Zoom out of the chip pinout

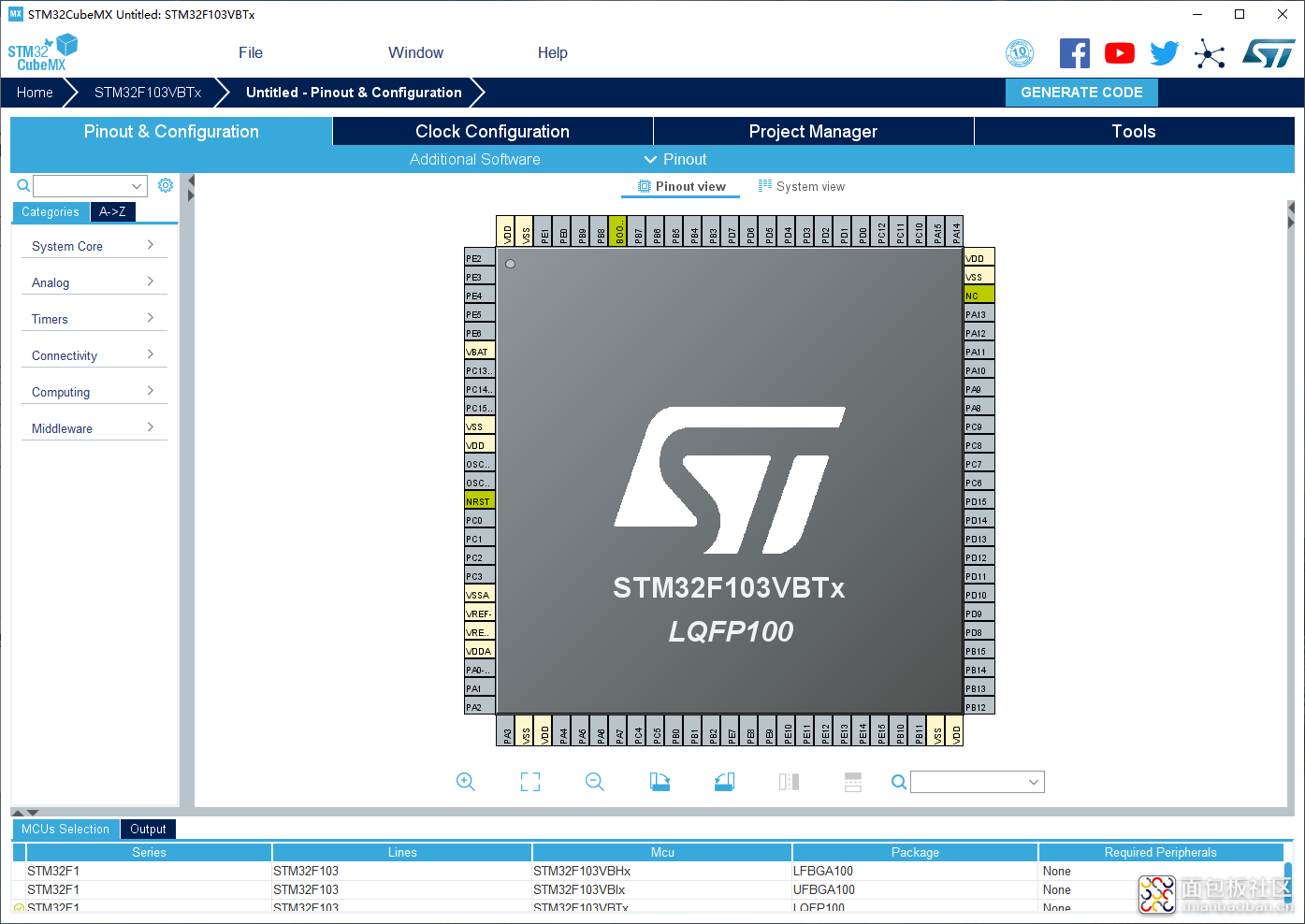point(595,782)
